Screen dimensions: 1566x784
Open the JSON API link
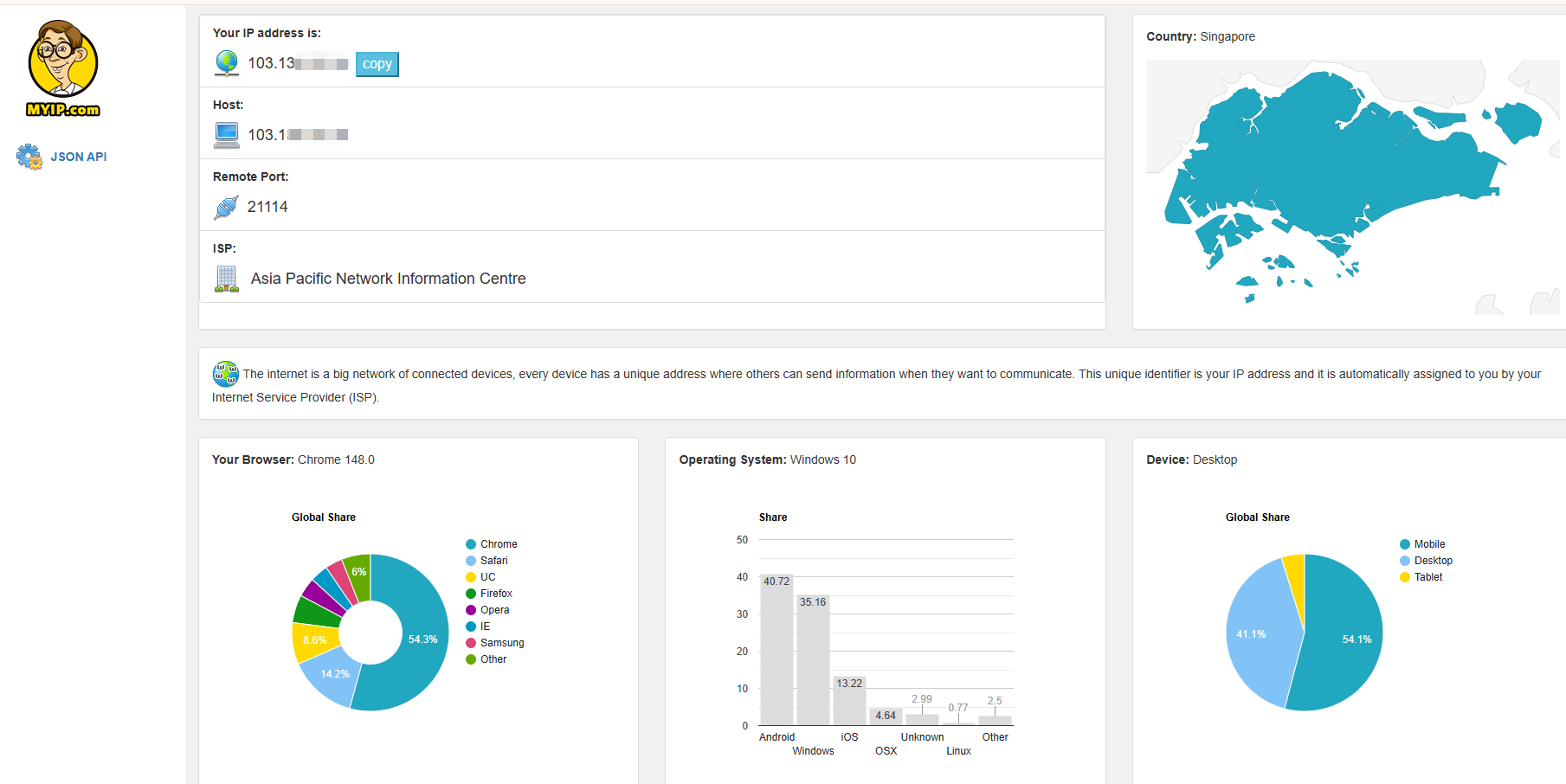(x=79, y=157)
